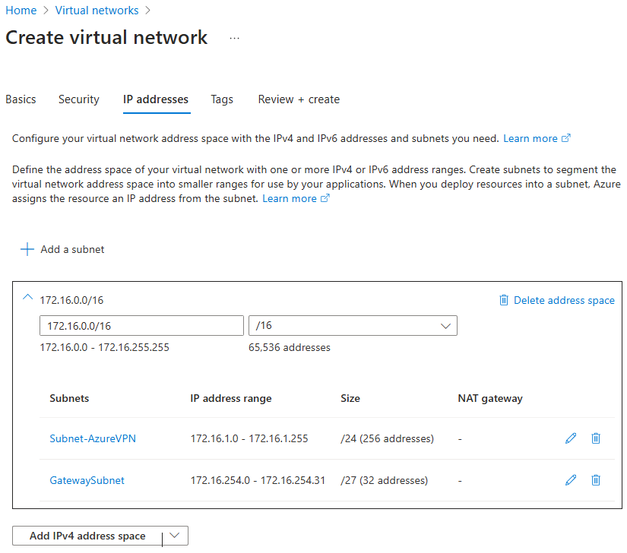Click the 65,536 addresses text

click(x=290, y=347)
